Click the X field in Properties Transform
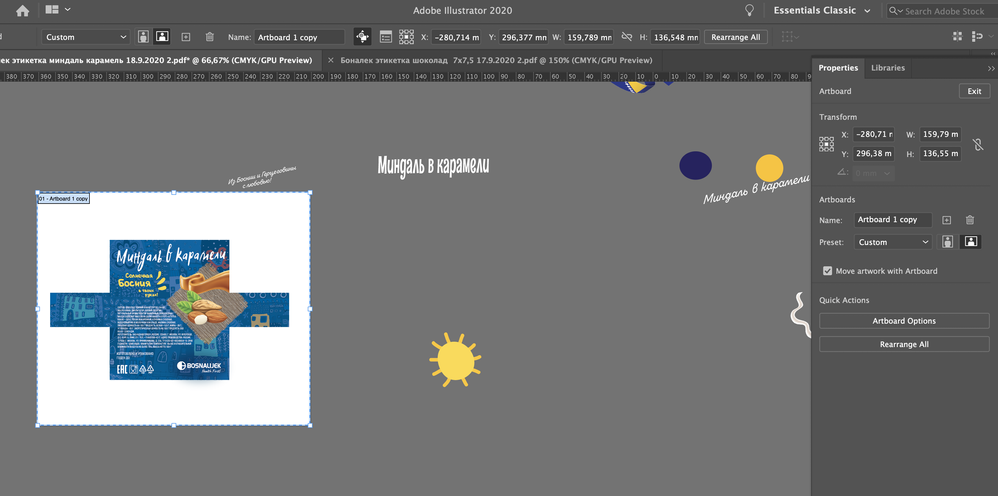Screen dimensions: 998x496 874,134
